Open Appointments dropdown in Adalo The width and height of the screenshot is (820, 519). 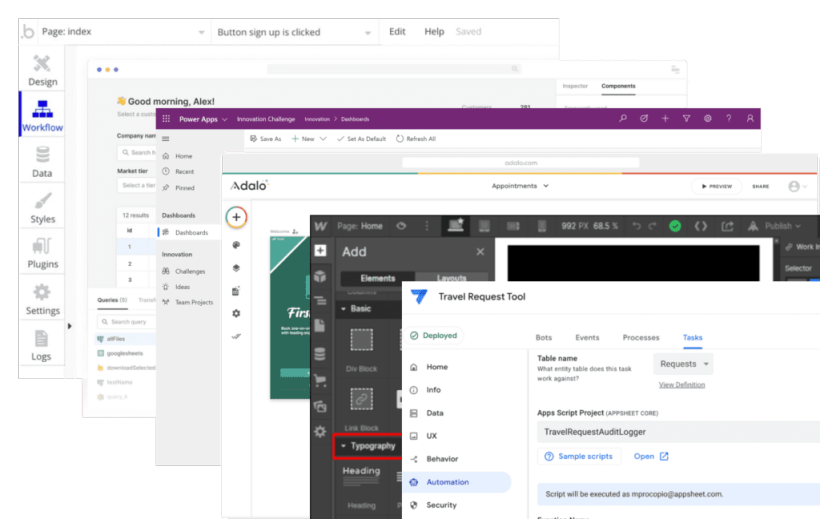coord(520,186)
